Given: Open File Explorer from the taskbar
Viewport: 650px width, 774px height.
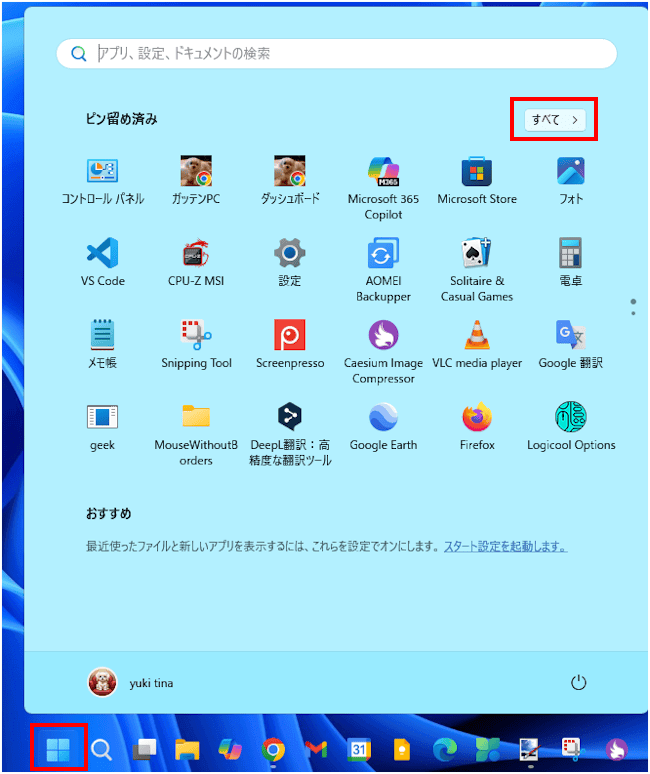Looking at the screenshot, I should pyautogui.click(x=187, y=750).
